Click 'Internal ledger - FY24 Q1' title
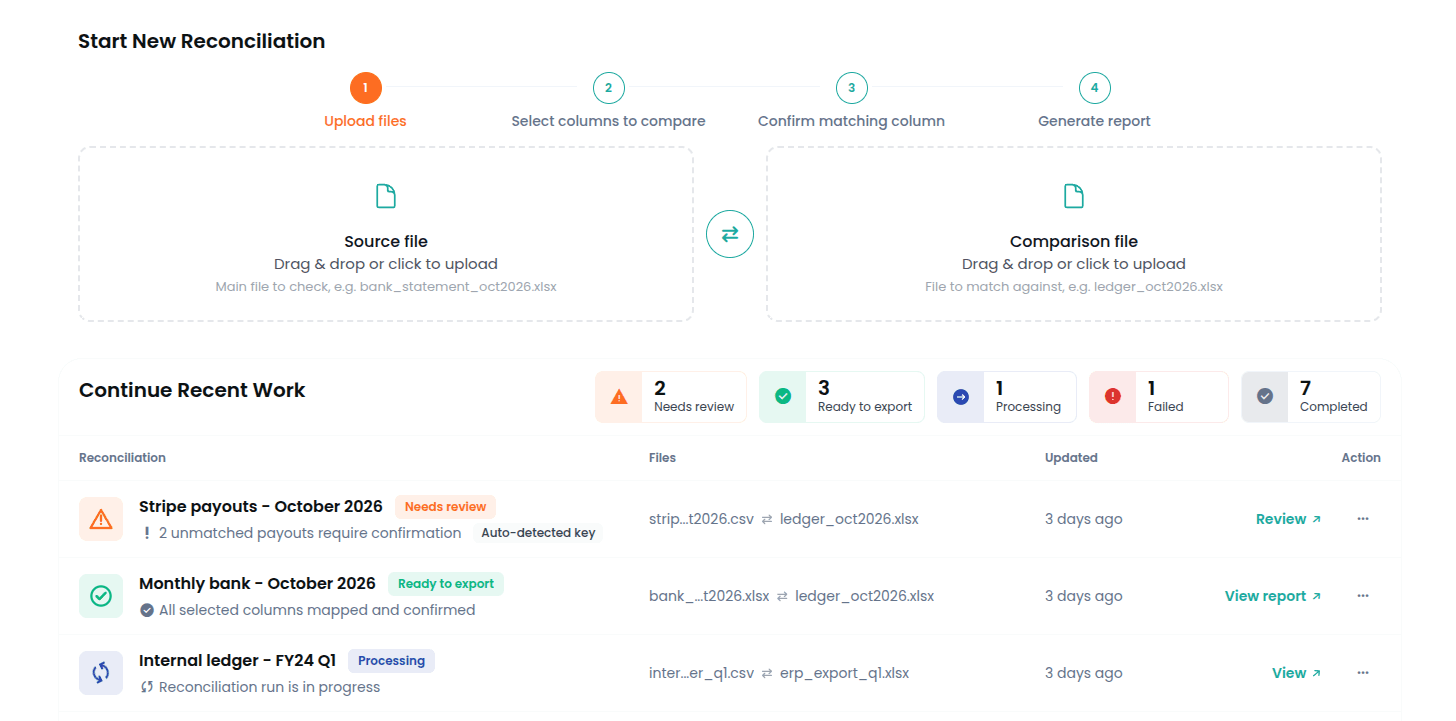 coord(237,660)
